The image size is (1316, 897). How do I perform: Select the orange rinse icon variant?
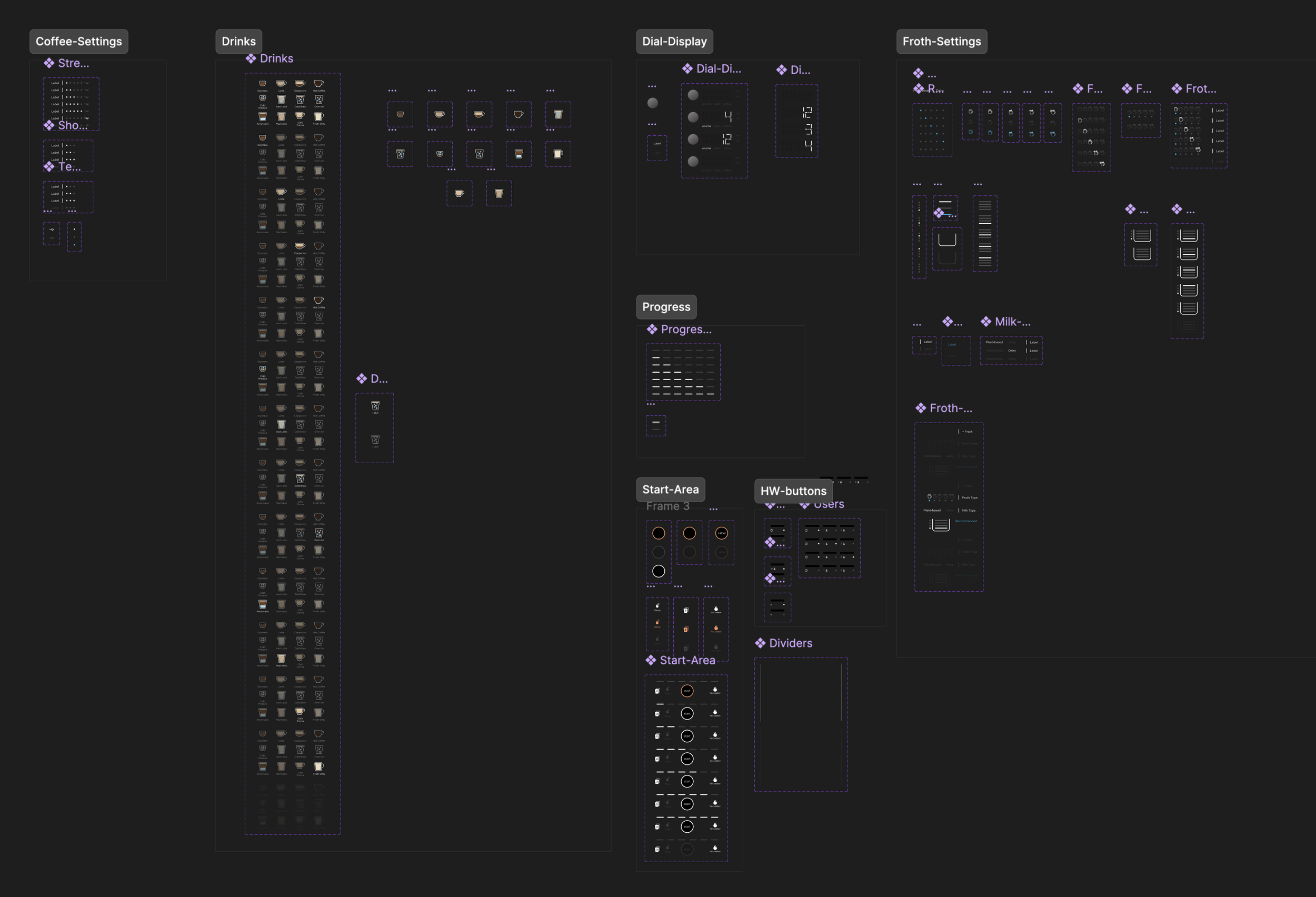[657, 623]
